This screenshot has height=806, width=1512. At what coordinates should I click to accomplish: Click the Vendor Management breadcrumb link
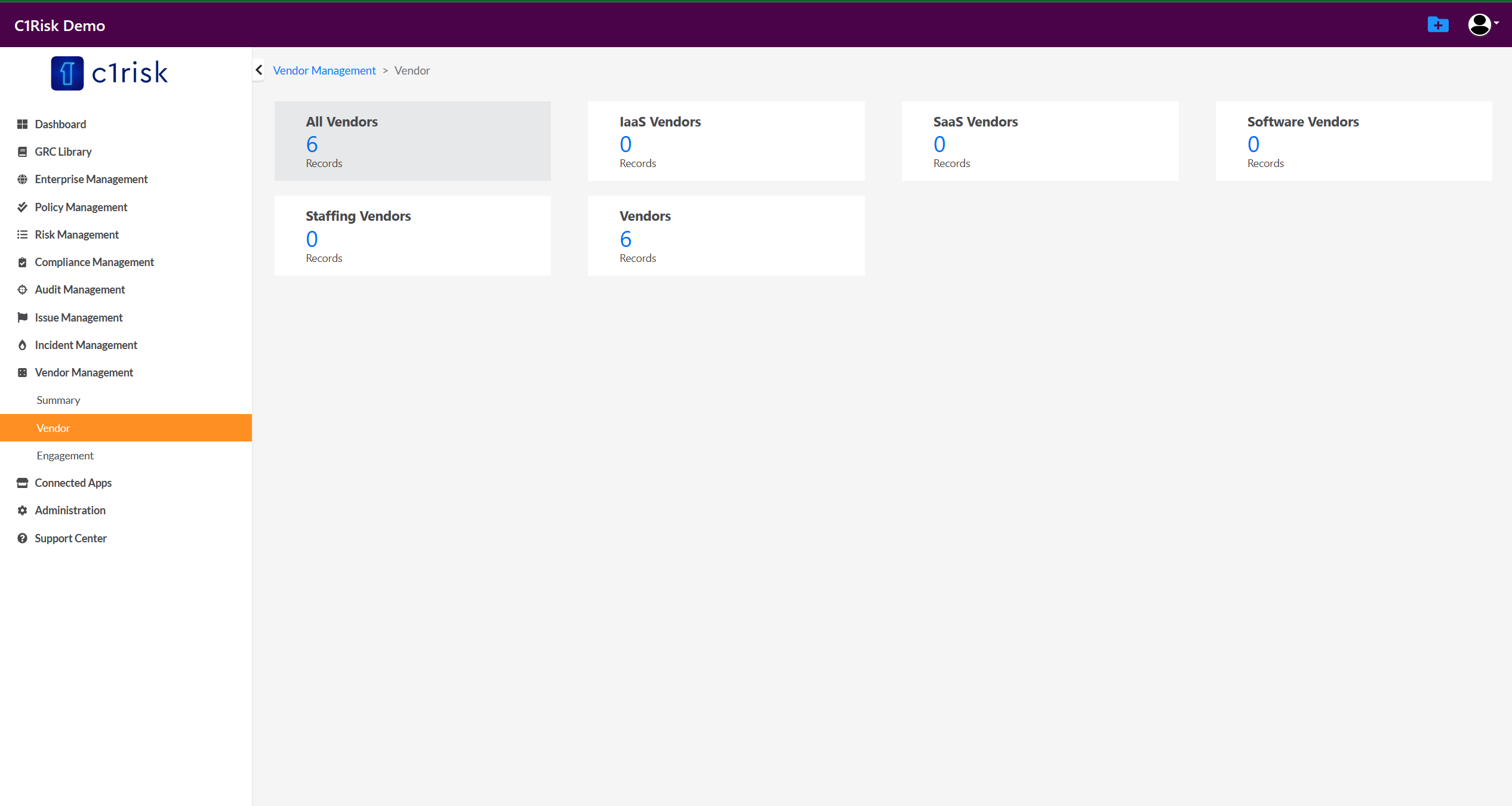[324, 70]
